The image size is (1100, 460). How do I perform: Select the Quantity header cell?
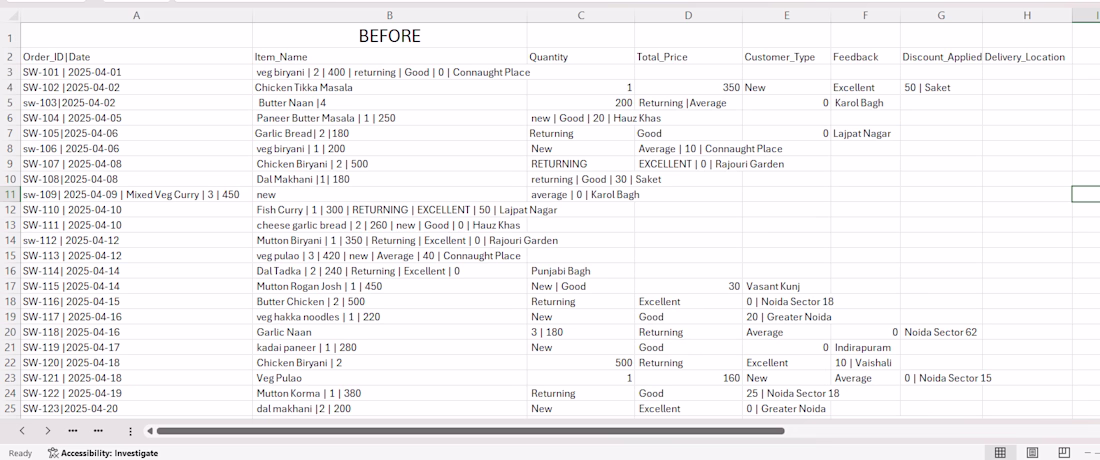[x=581, y=57]
